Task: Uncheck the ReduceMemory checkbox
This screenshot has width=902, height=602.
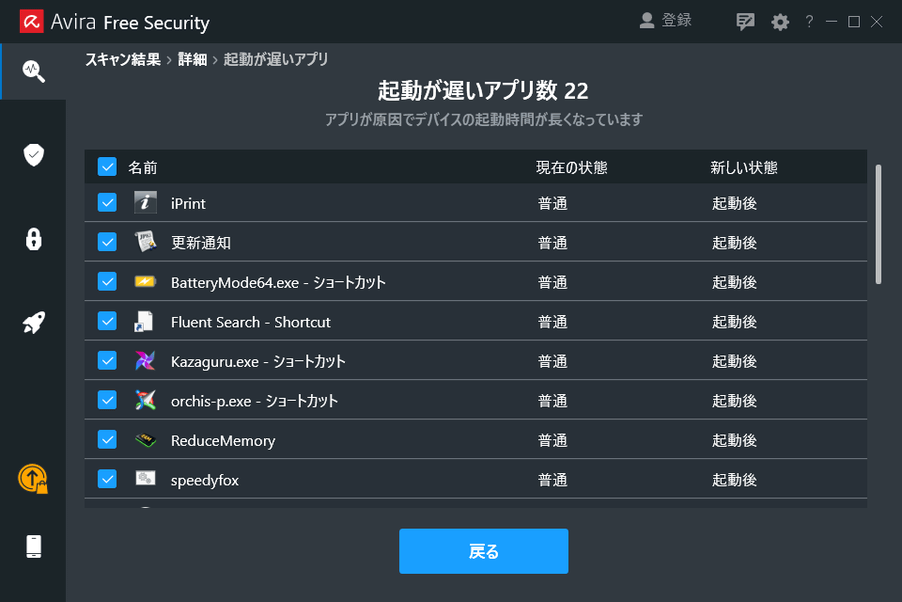Action: pos(107,440)
